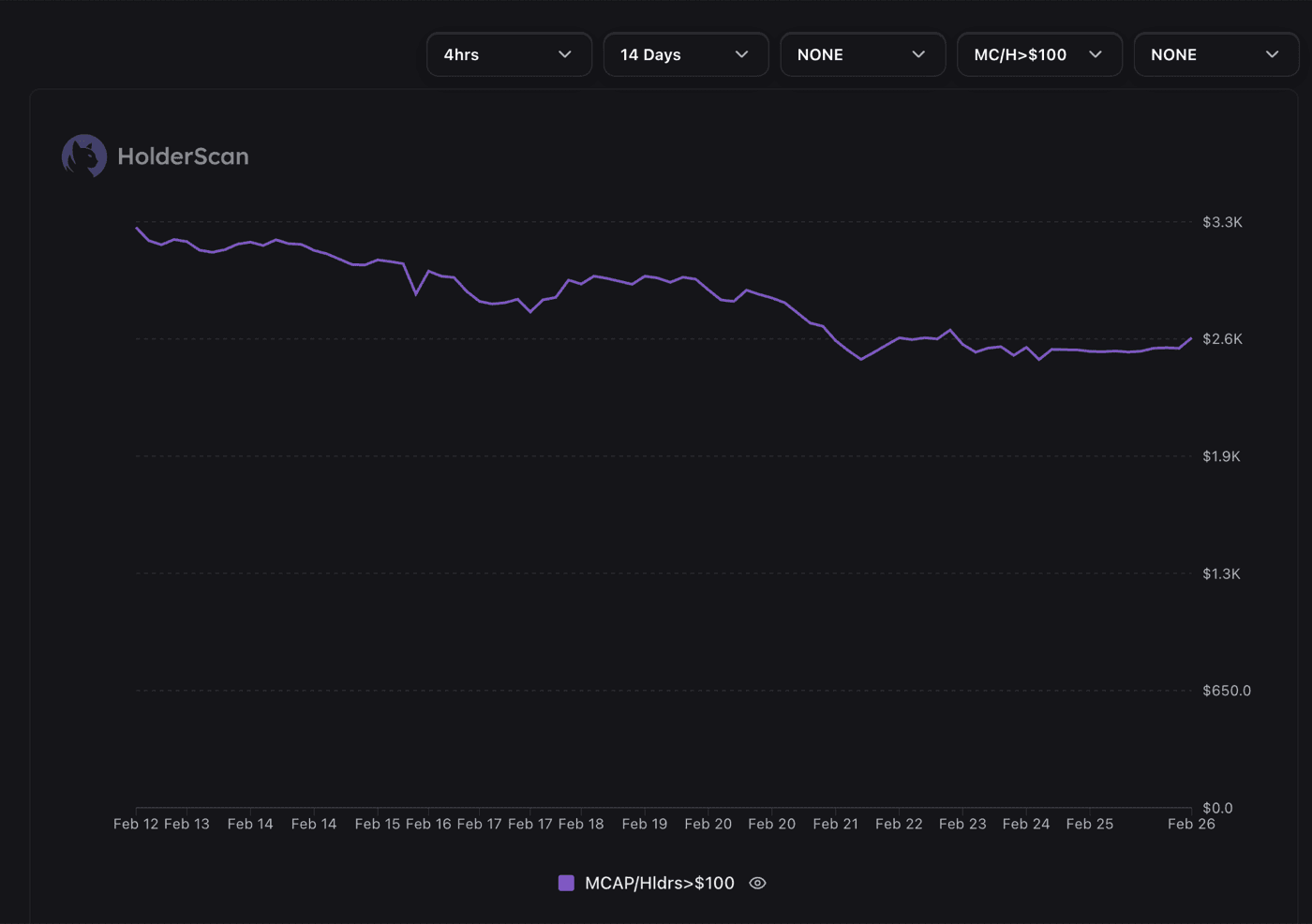Click the chevron on the 4hrs dropdown
The image size is (1312, 924).
pyautogui.click(x=566, y=54)
